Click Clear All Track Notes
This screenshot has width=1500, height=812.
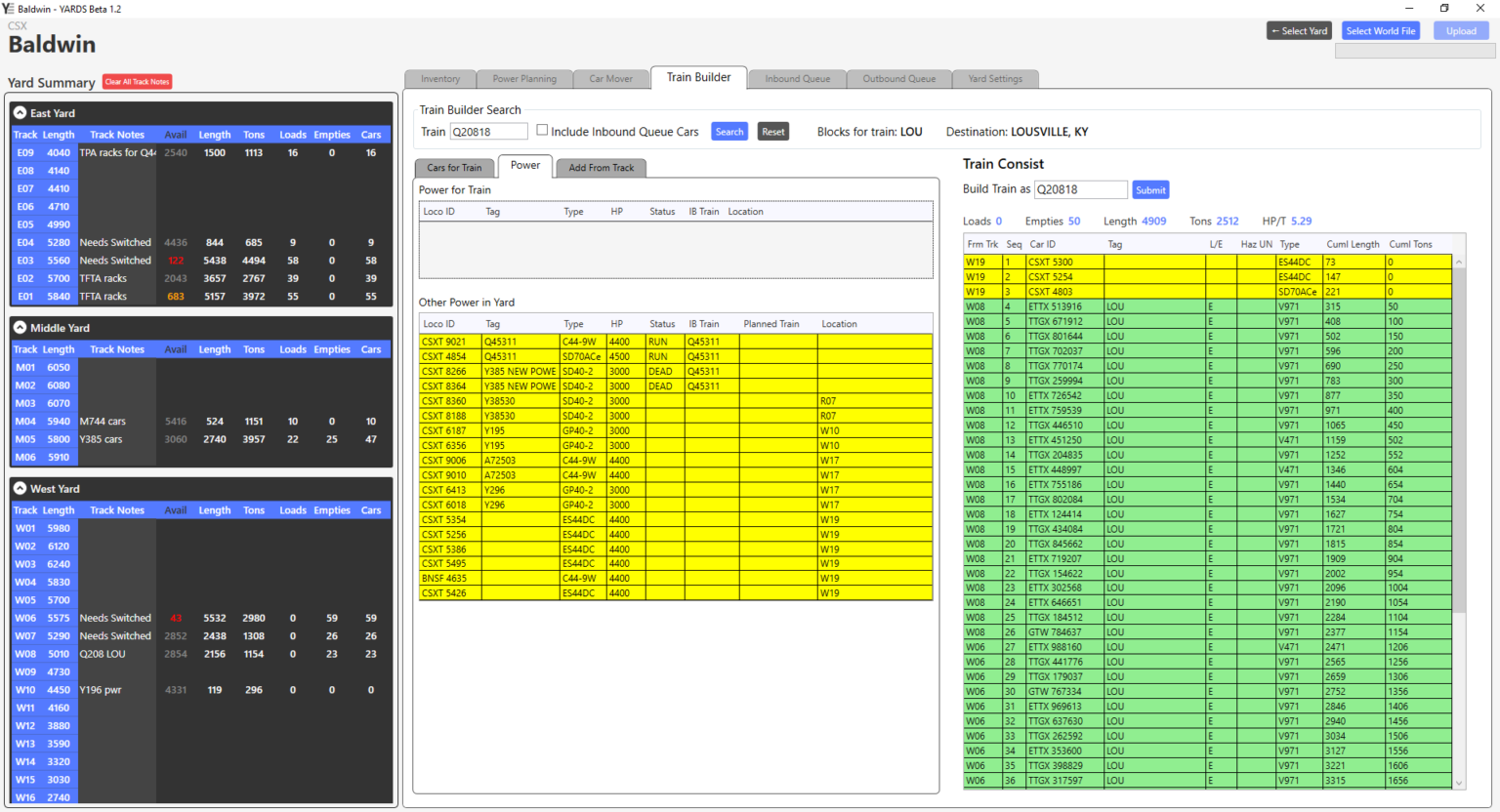137,82
